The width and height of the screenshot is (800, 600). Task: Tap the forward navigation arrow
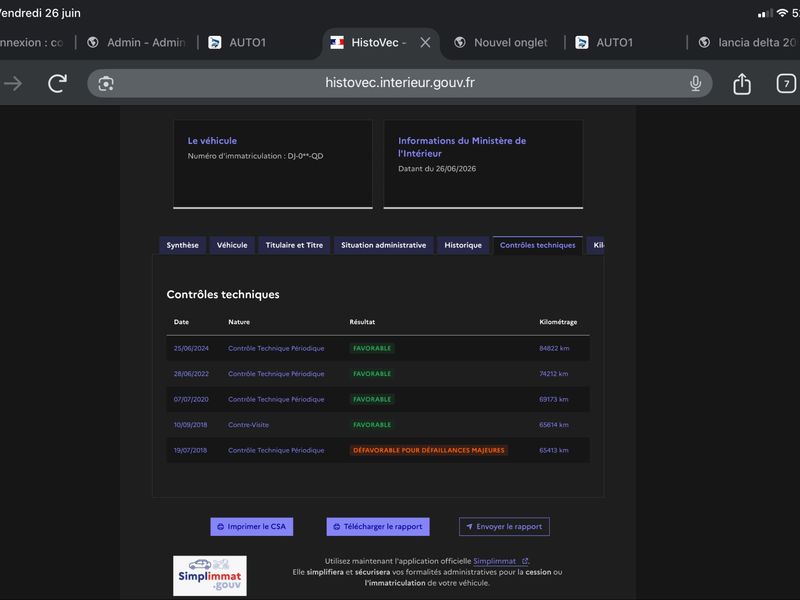click(13, 83)
